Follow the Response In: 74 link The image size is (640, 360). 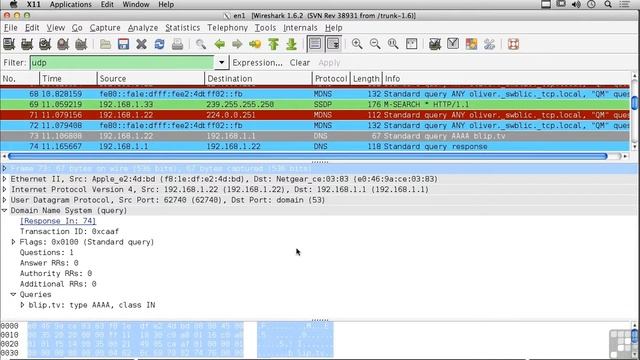[58, 221]
